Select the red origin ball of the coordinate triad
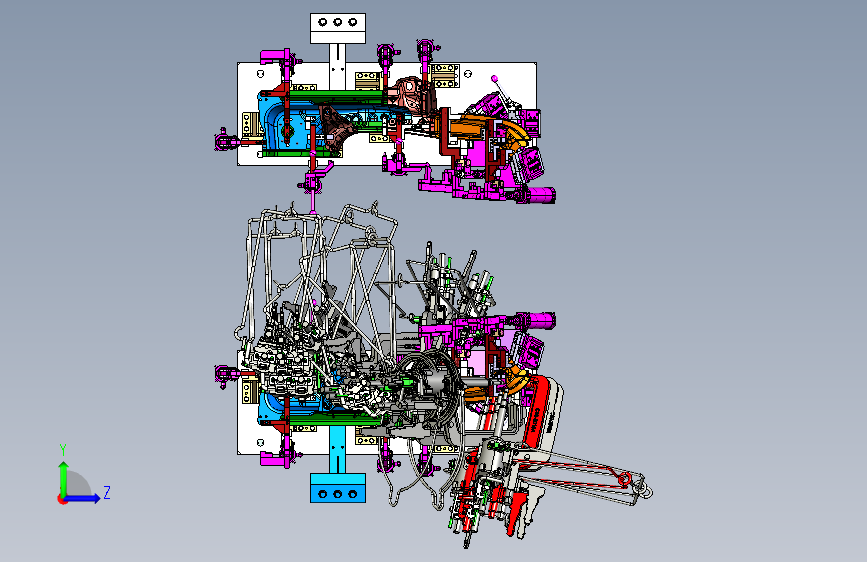This screenshot has width=867, height=562. click(62, 499)
